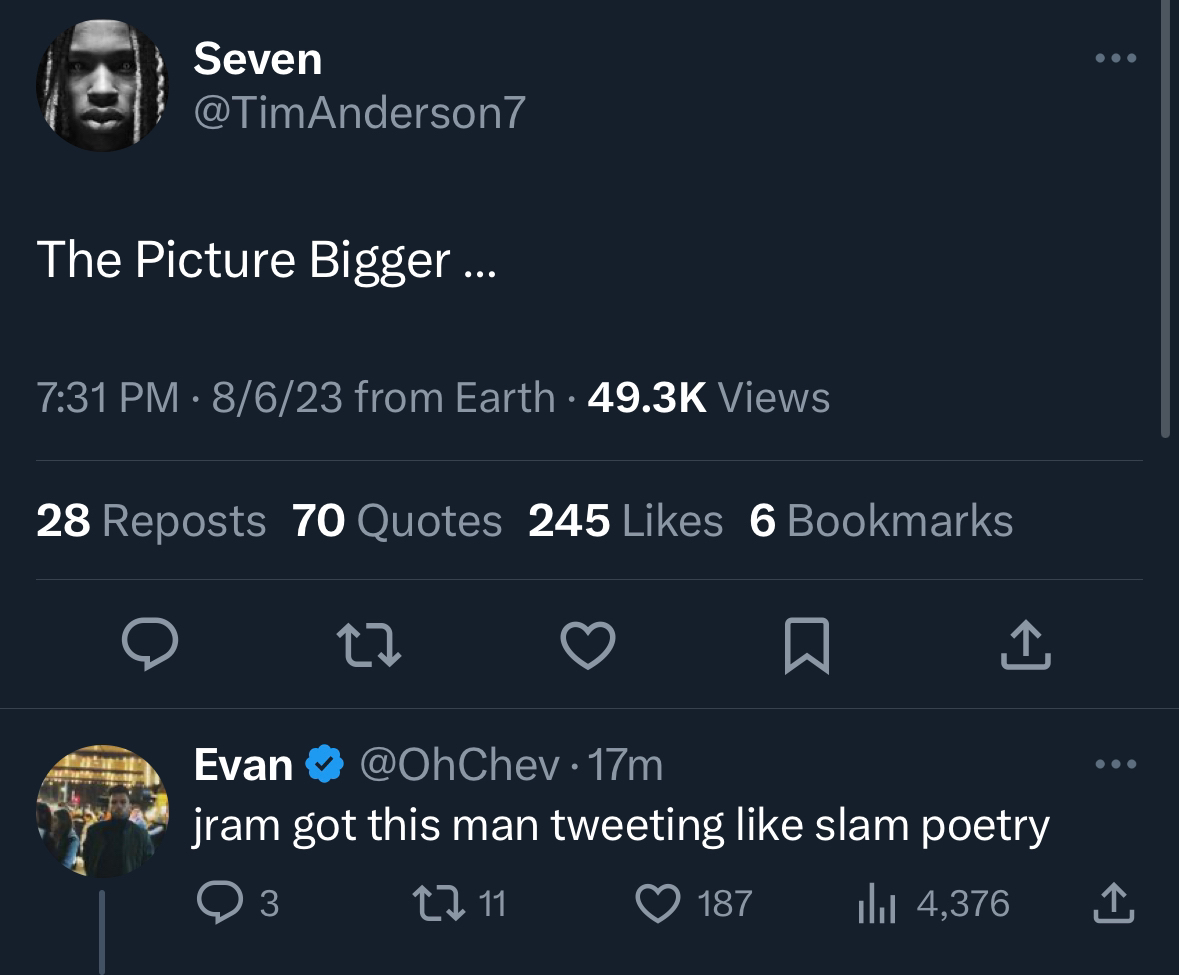Open Evan's profile picture

(102, 810)
